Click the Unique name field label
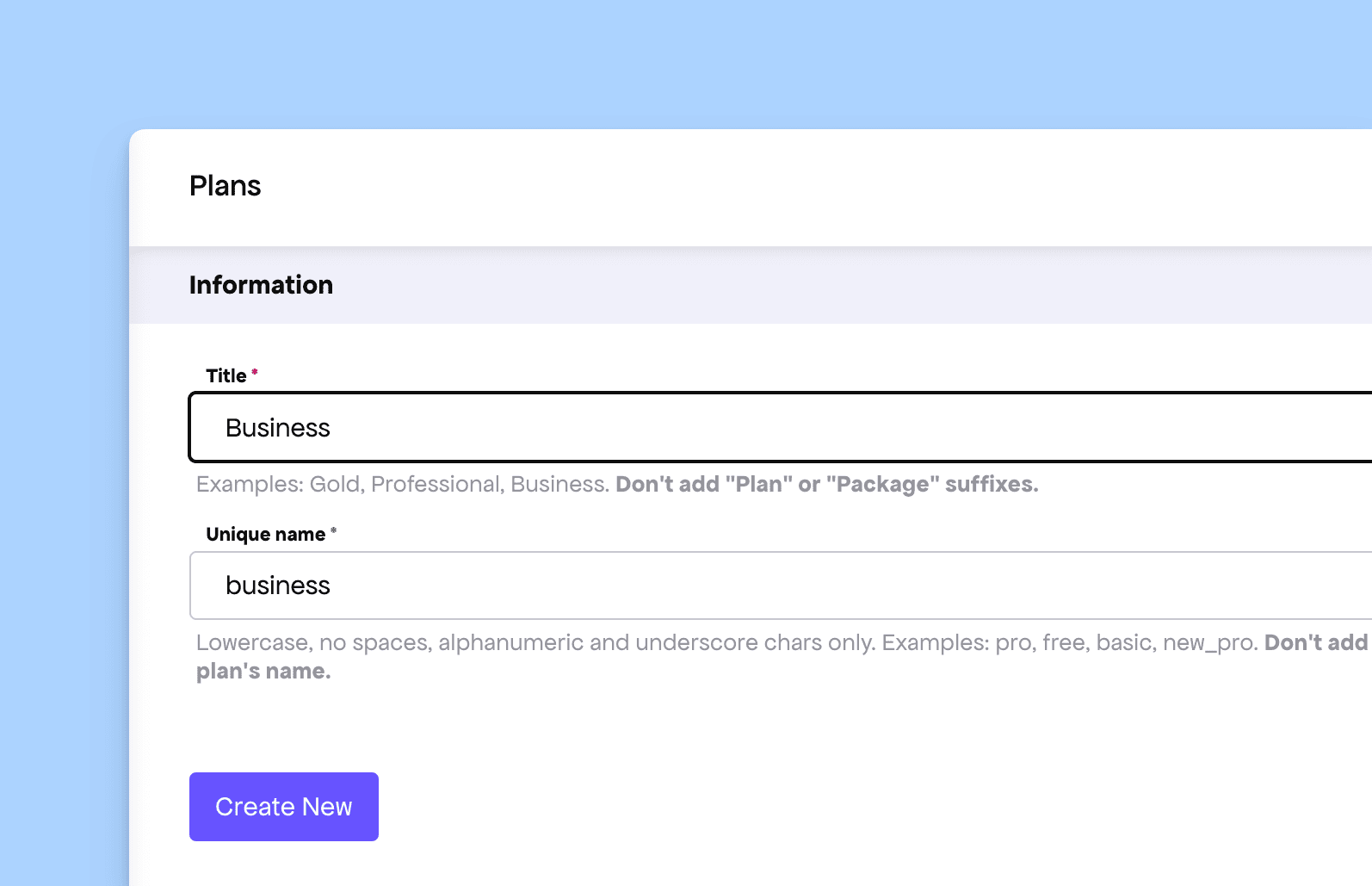This screenshot has height=886, width=1372. 265,534
